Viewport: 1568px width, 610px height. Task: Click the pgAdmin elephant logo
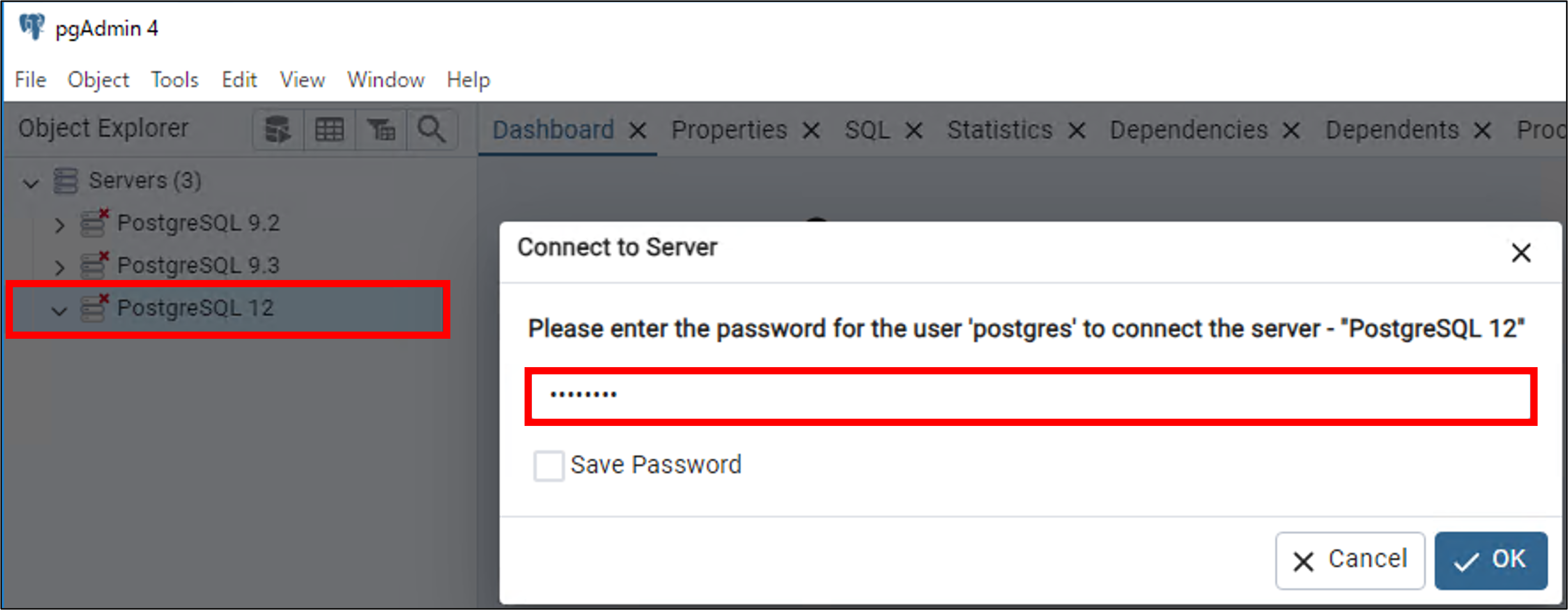click(x=31, y=27)
